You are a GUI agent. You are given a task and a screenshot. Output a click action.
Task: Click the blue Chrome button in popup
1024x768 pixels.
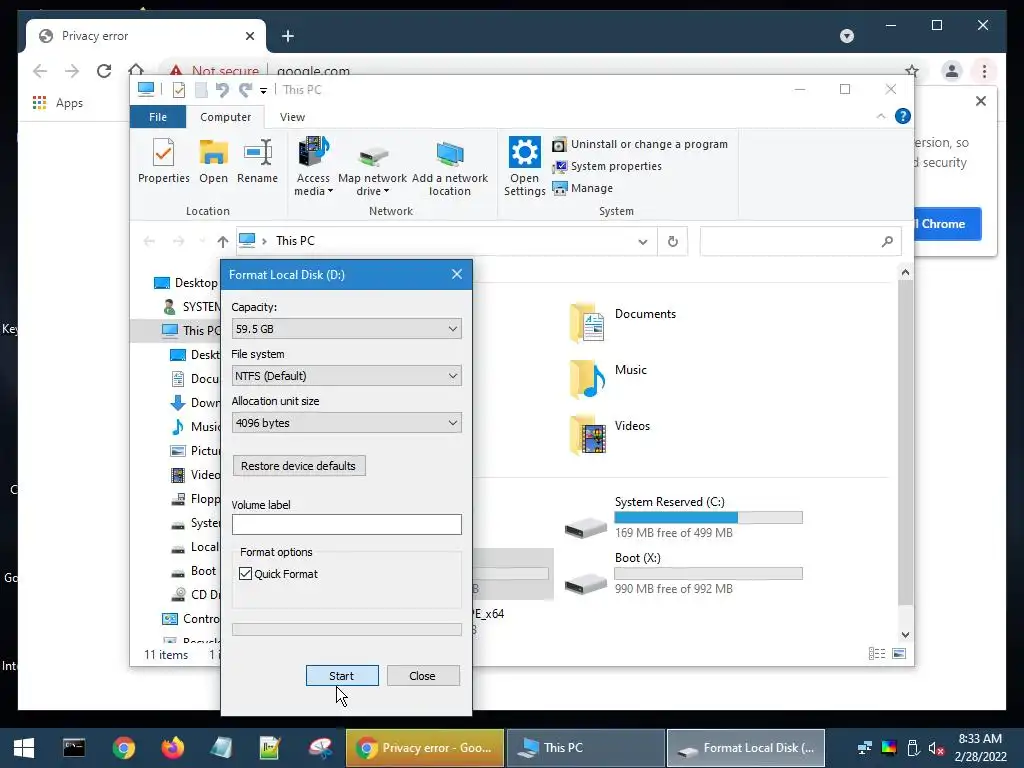tap(947, 224)
